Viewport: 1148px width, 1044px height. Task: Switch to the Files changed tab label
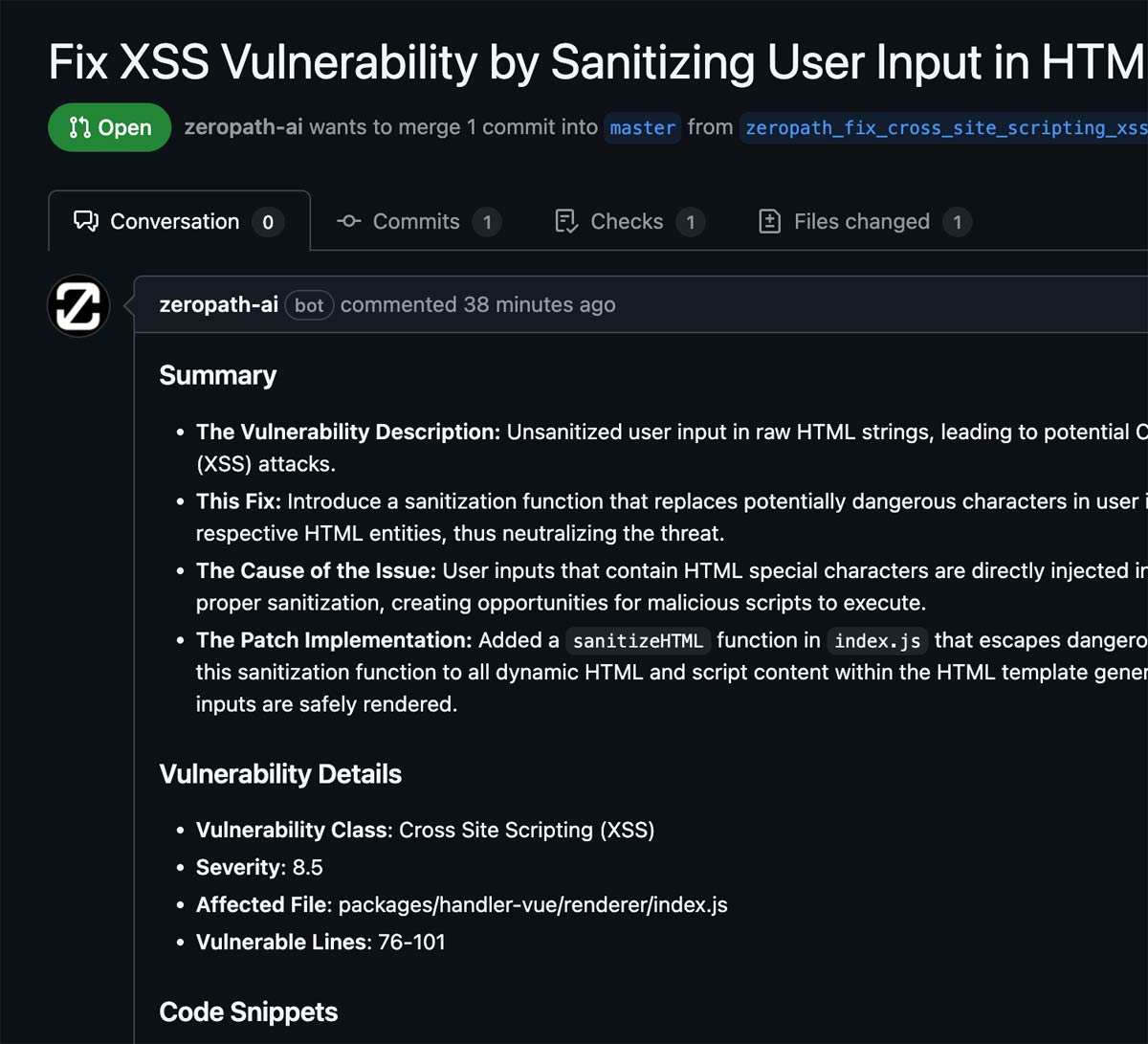(861, 222)
